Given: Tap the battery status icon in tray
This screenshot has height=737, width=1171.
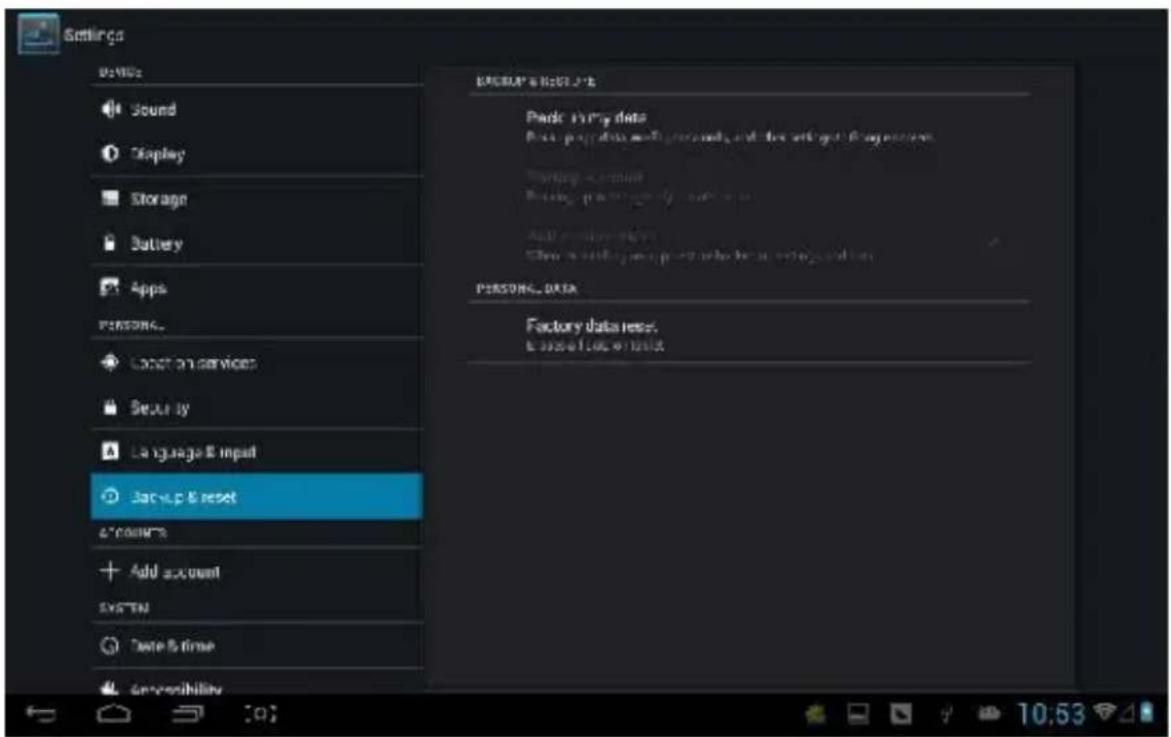Looking at the screenshot, I should (x=1146, y=712).
